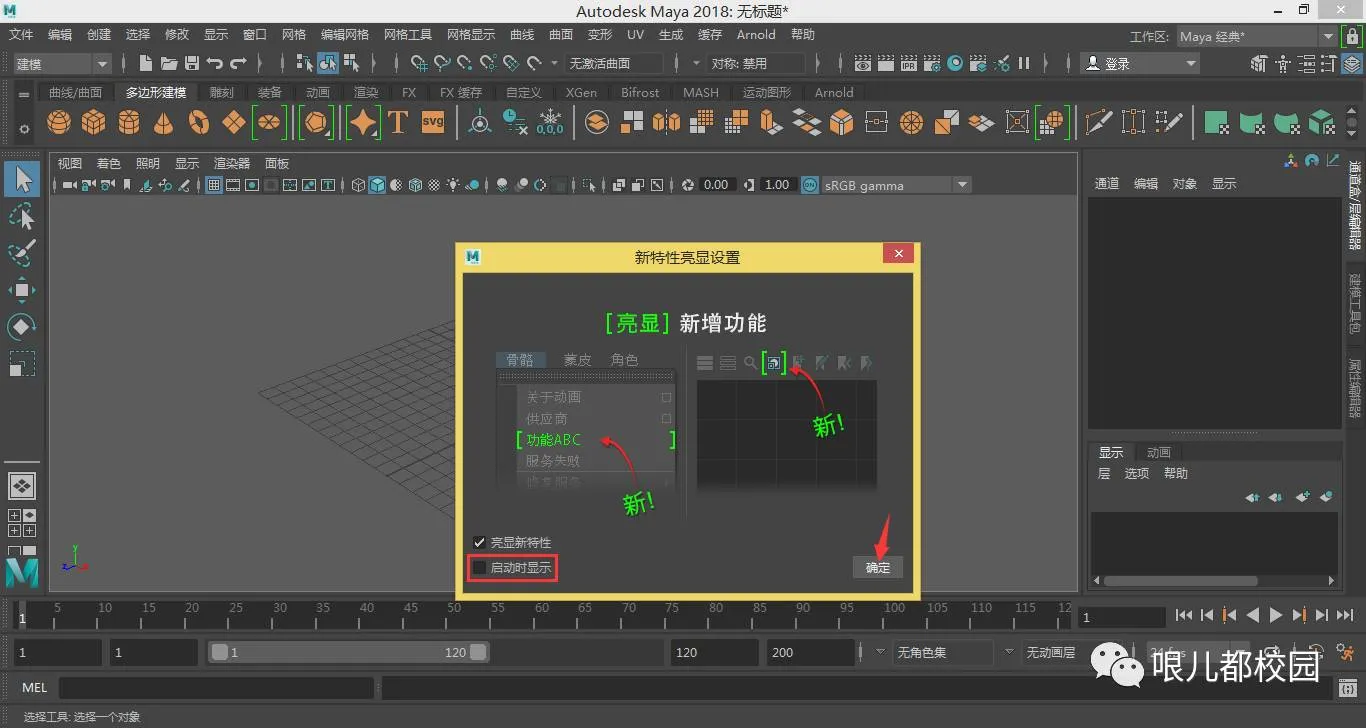This screenshot has width=1366, height=728.
Task: Check the 启动时显示 checkbox
Action: pos(479,568)
